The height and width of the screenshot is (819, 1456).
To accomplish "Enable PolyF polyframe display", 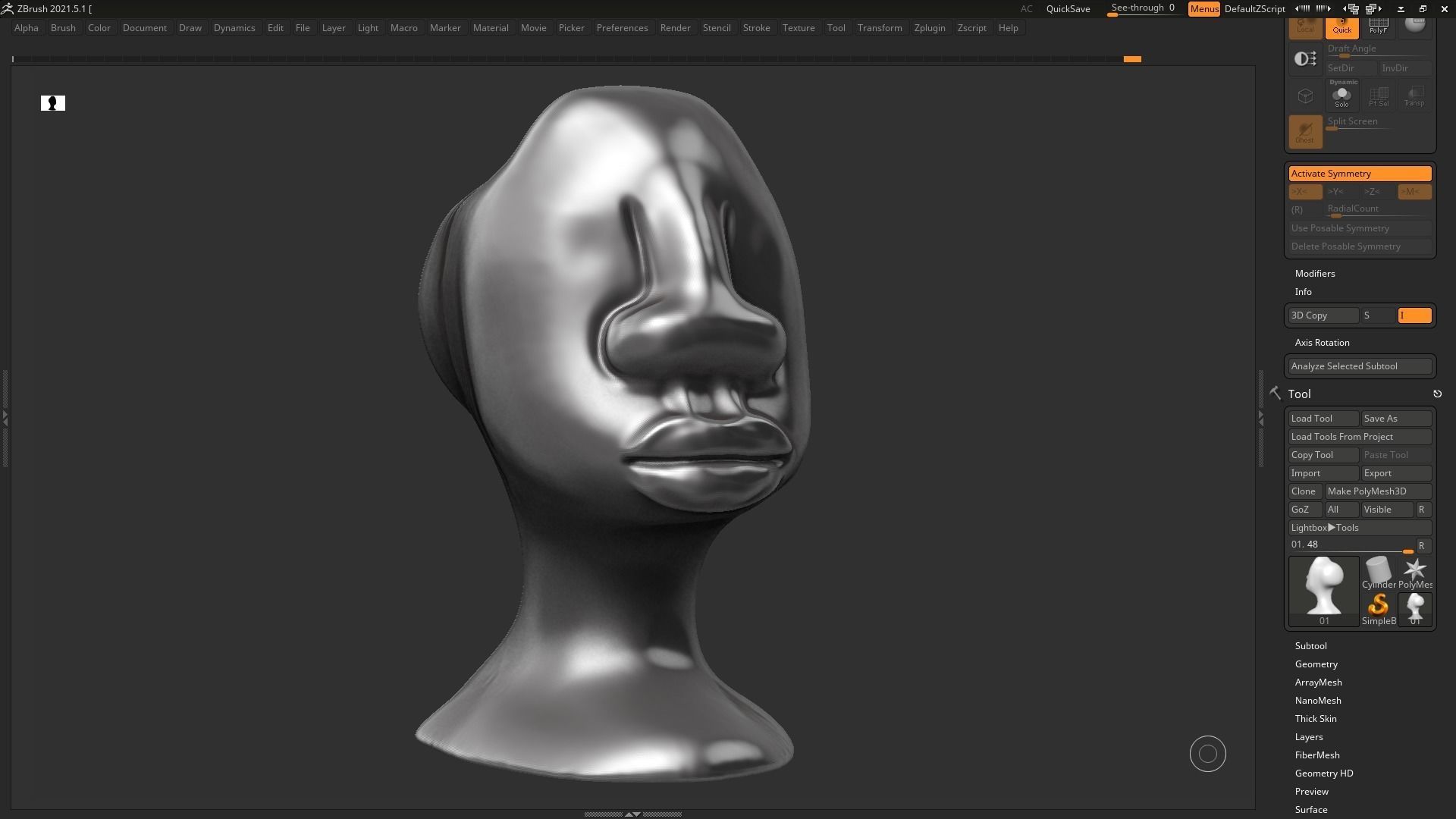I will click(1378, 27).
